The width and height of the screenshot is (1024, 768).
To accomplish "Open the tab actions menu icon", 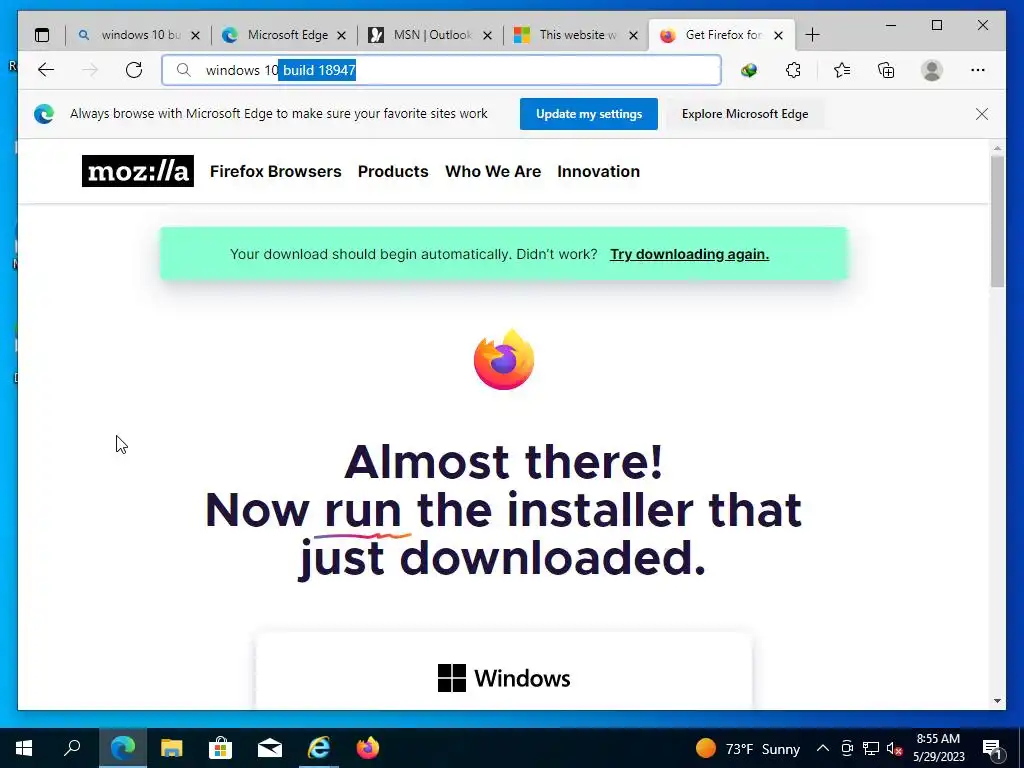I will pos(42,35).
